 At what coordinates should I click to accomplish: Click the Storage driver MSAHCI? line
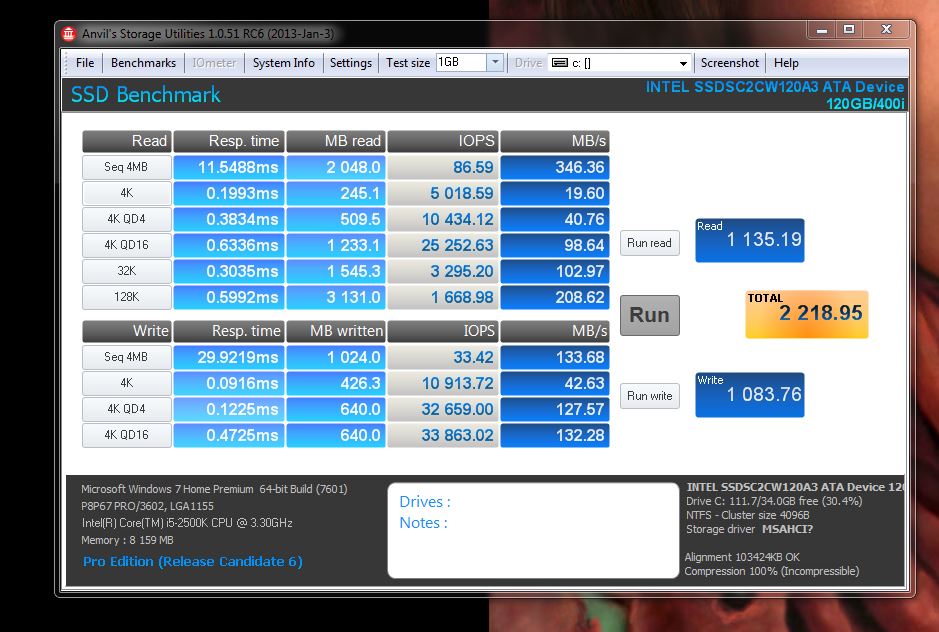[749, 529]
